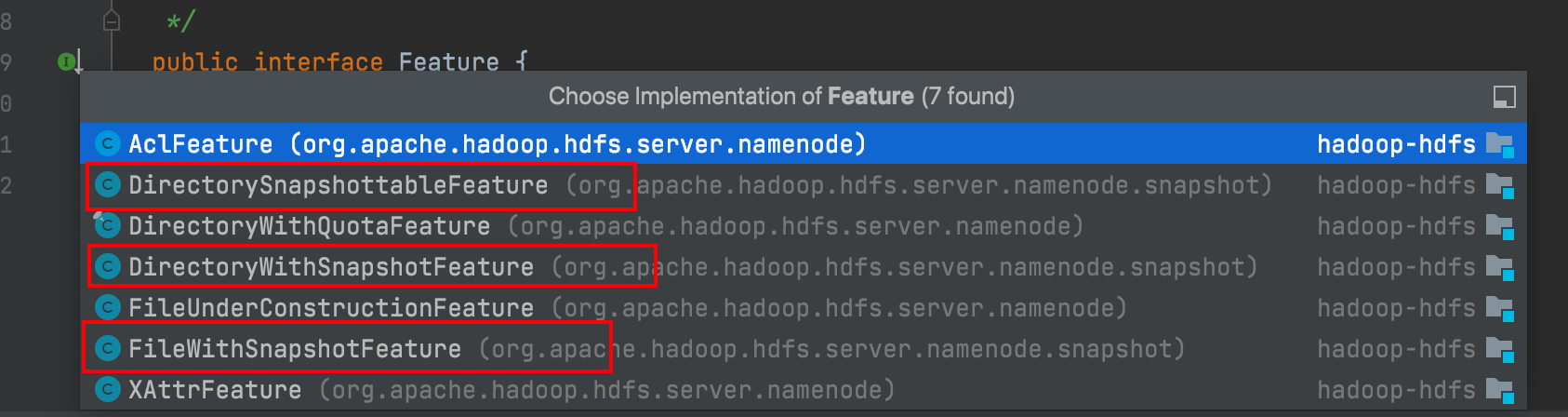1568x417 pixels.
Task: Click the module folder icon in XAttrFeature row
Action: click(1499, 390)
